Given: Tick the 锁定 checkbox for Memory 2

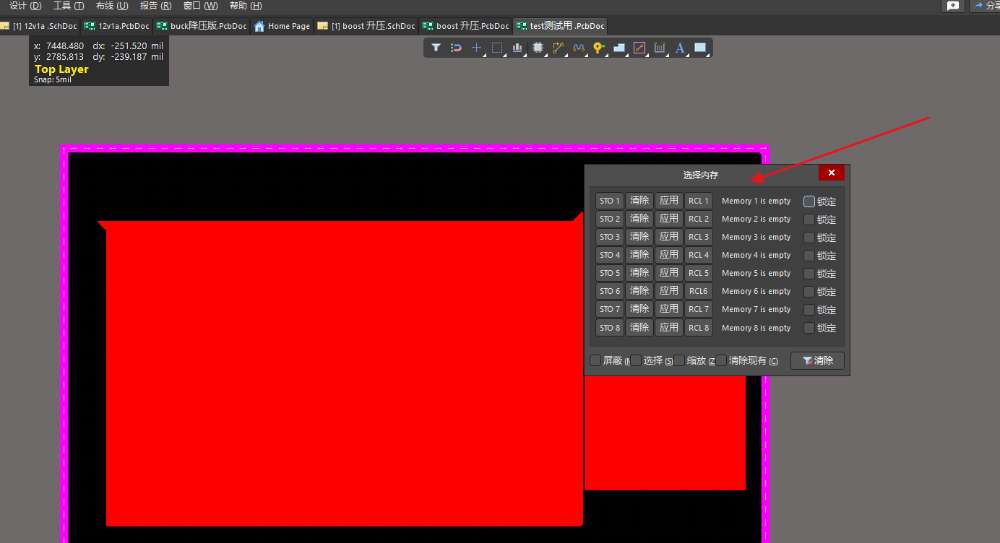Looking at the screenshot, I should pyautogui.click(x=809, y=219).
